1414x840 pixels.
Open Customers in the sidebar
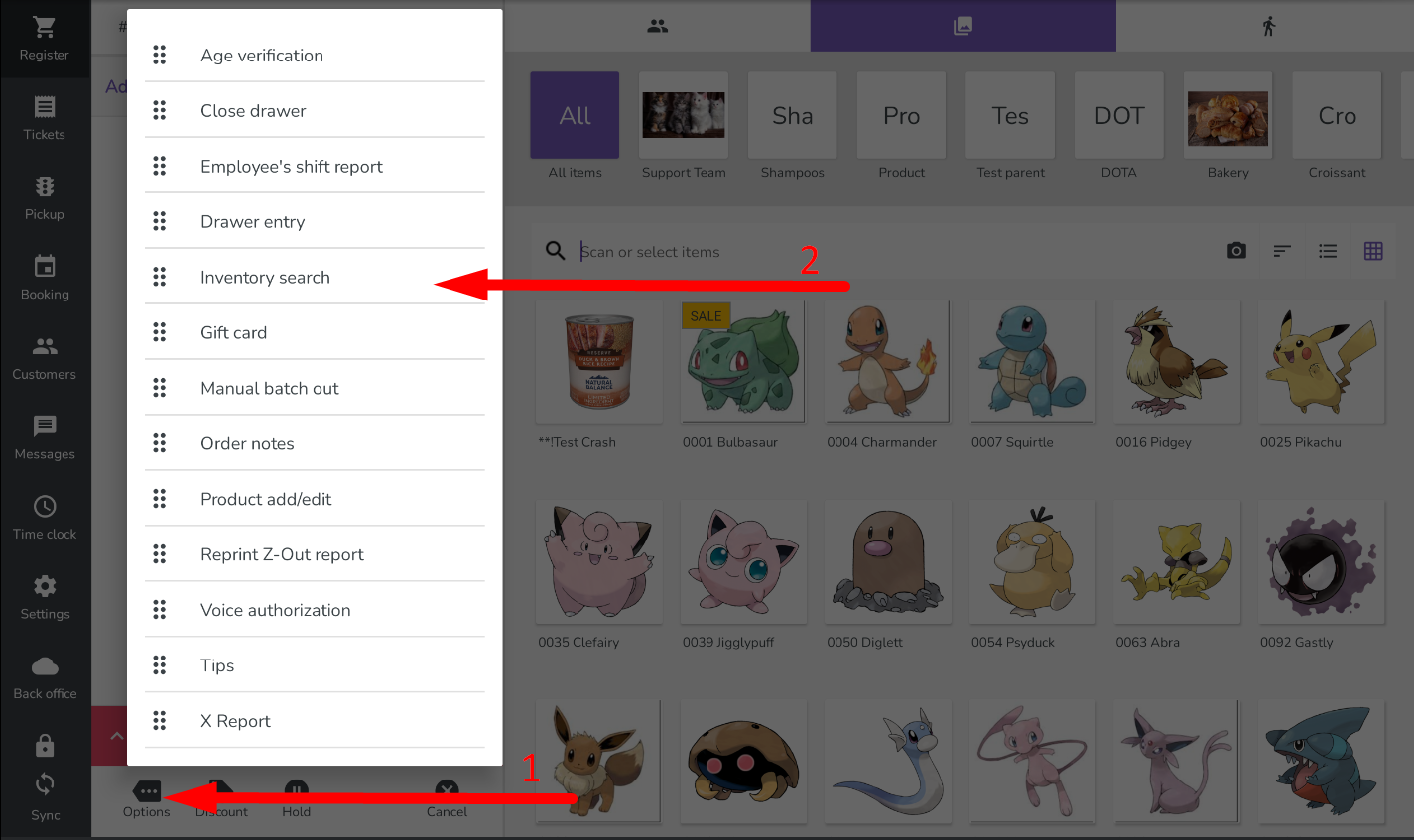pos(45,359)
